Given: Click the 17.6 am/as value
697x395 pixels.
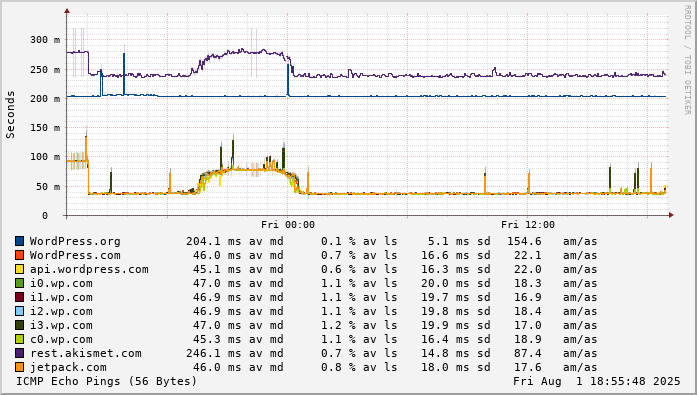Looking at the screenshot, I should (x=528, y=367).
